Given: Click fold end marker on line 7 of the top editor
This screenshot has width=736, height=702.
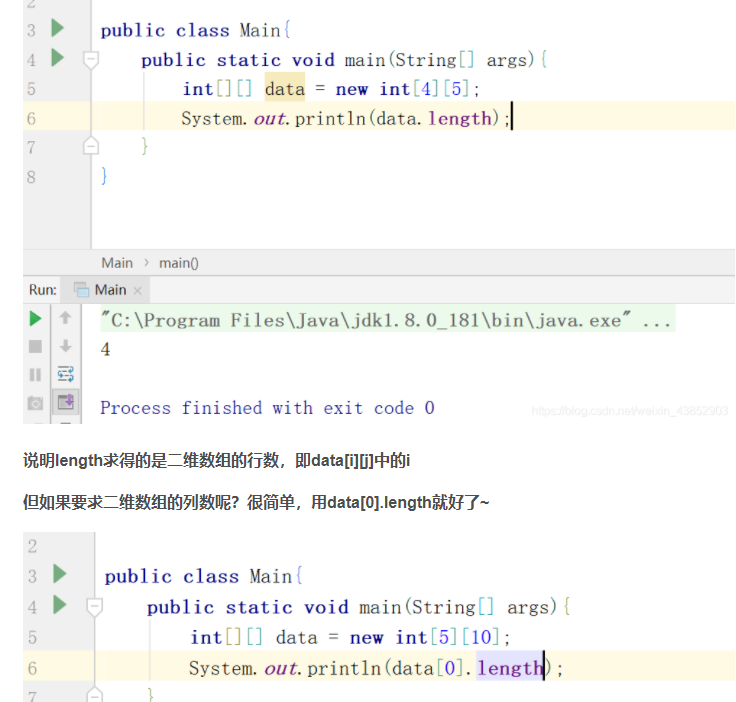Looking at the screenshot, I should [91, 146].
